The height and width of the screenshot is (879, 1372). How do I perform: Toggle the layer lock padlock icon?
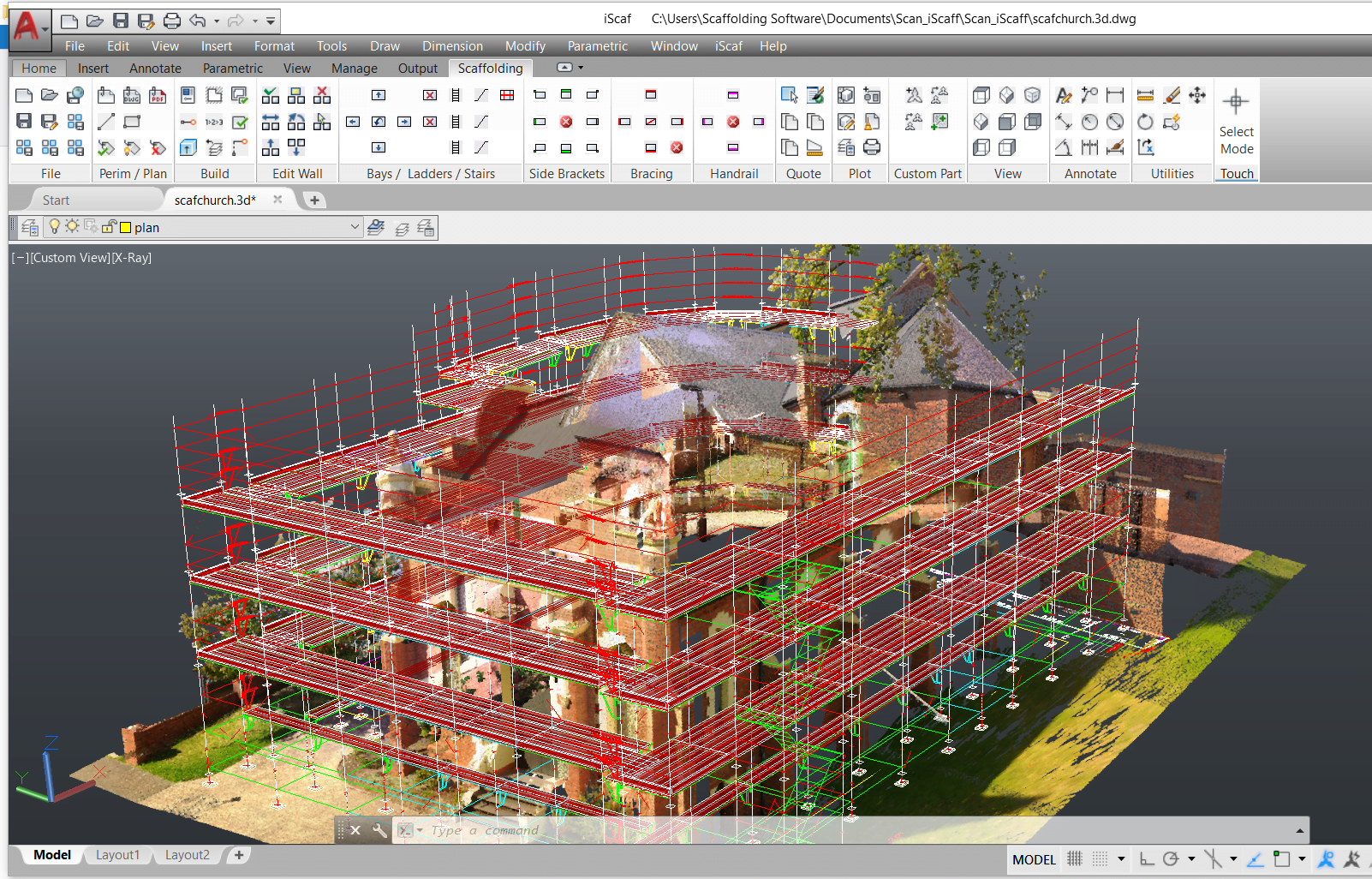coord(109,227)
